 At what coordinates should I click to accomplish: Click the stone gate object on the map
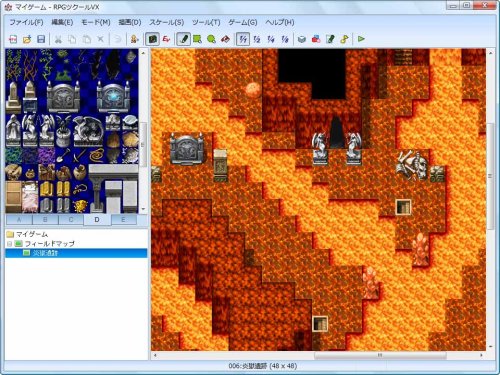tap(187, 148)
